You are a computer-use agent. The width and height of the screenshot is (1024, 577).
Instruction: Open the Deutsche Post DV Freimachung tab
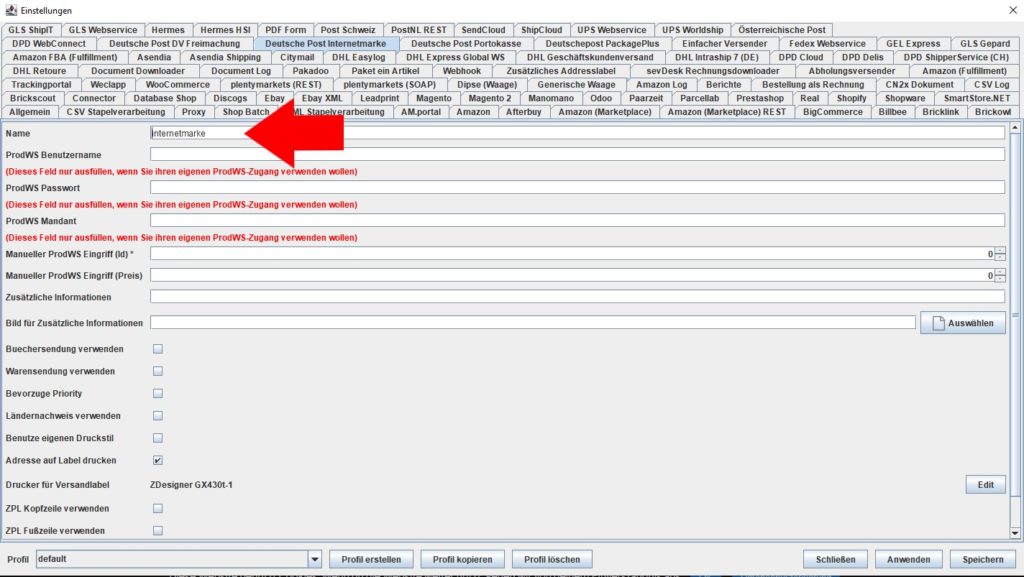click(174, 44)
